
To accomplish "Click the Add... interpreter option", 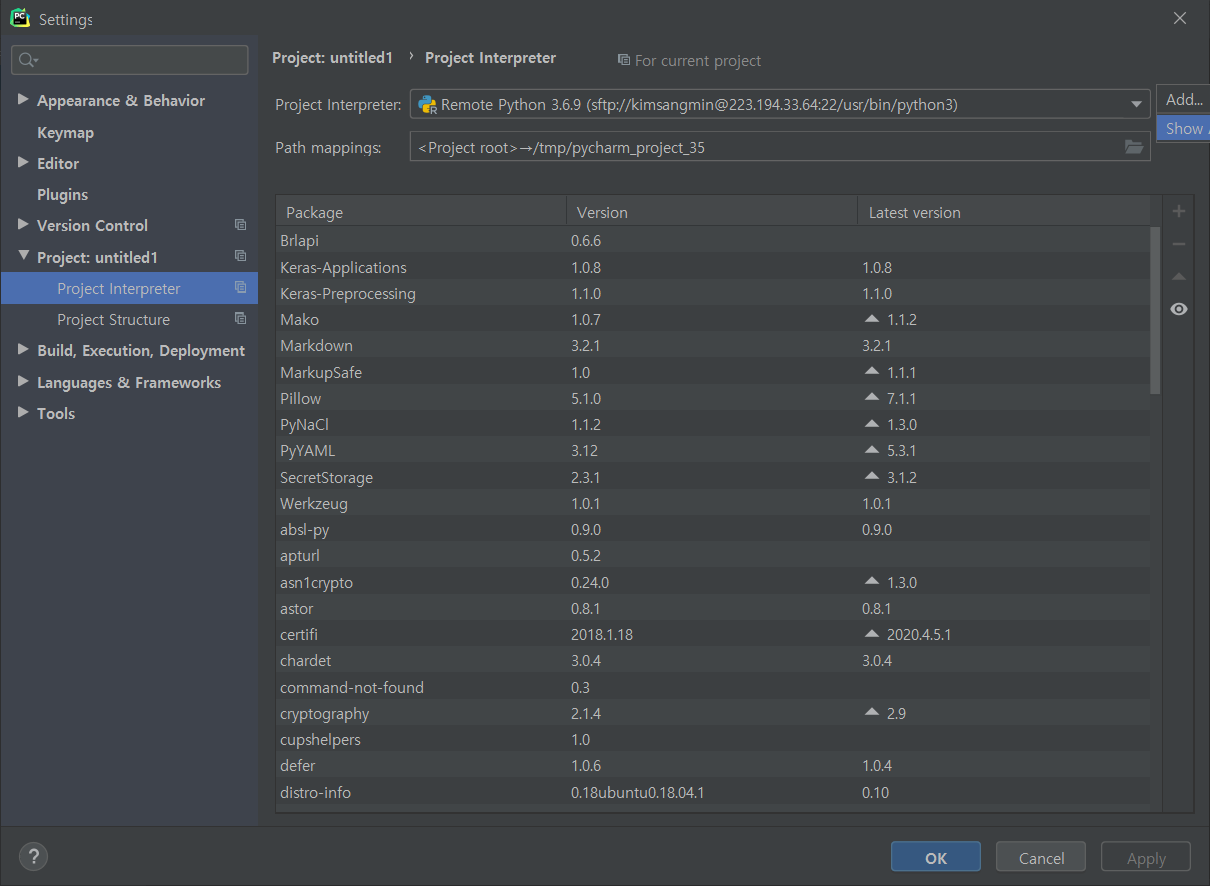I will (1183, 99).
